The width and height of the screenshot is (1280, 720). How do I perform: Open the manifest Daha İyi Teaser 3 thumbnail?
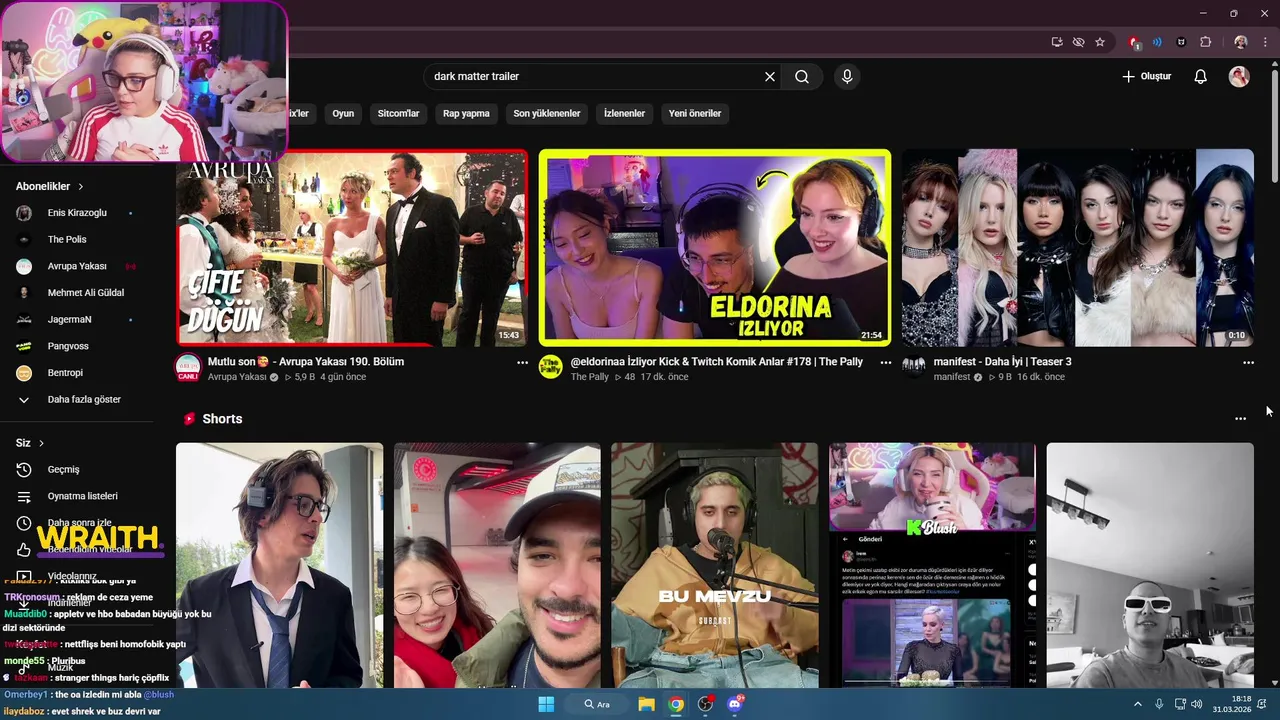click(1078, 247)
